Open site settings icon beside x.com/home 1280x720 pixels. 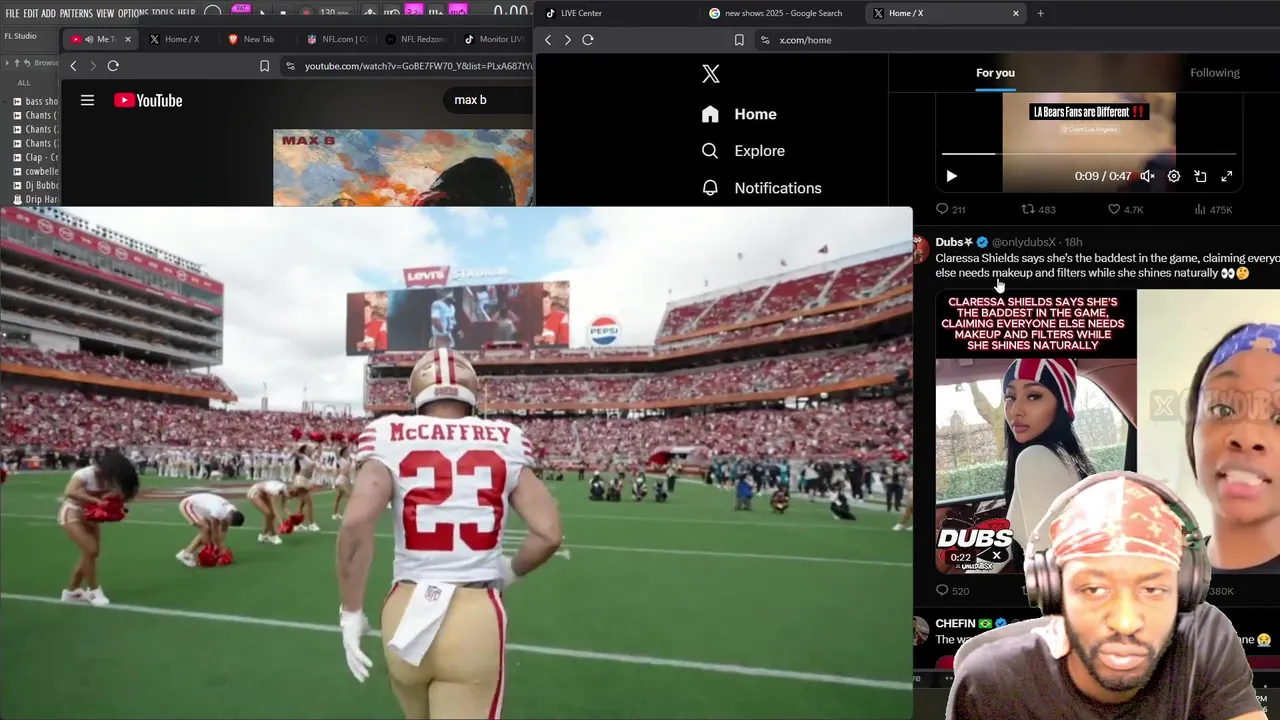(x=765, y=40)
